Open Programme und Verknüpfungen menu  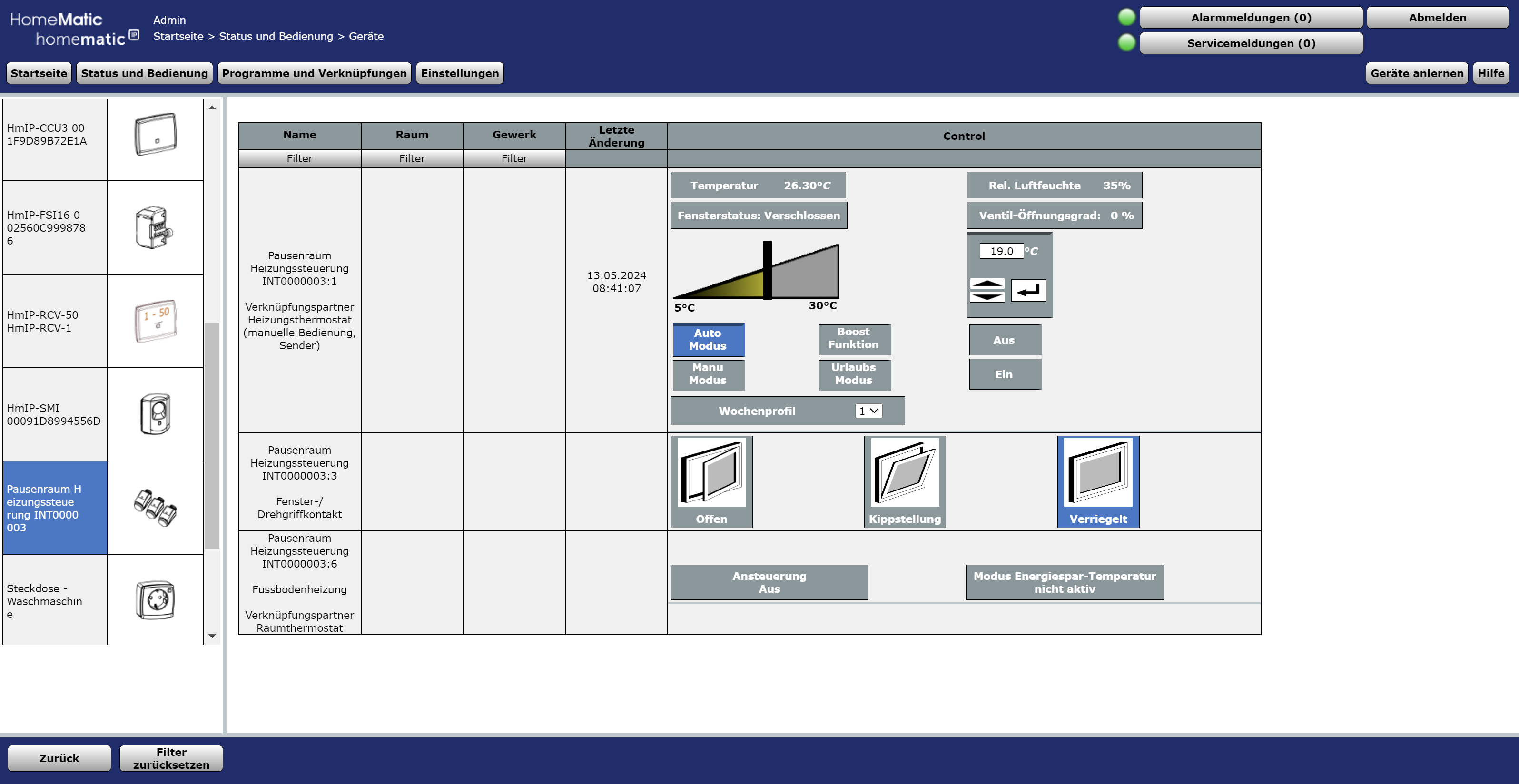pyautogui.click(x=314, y=73)
